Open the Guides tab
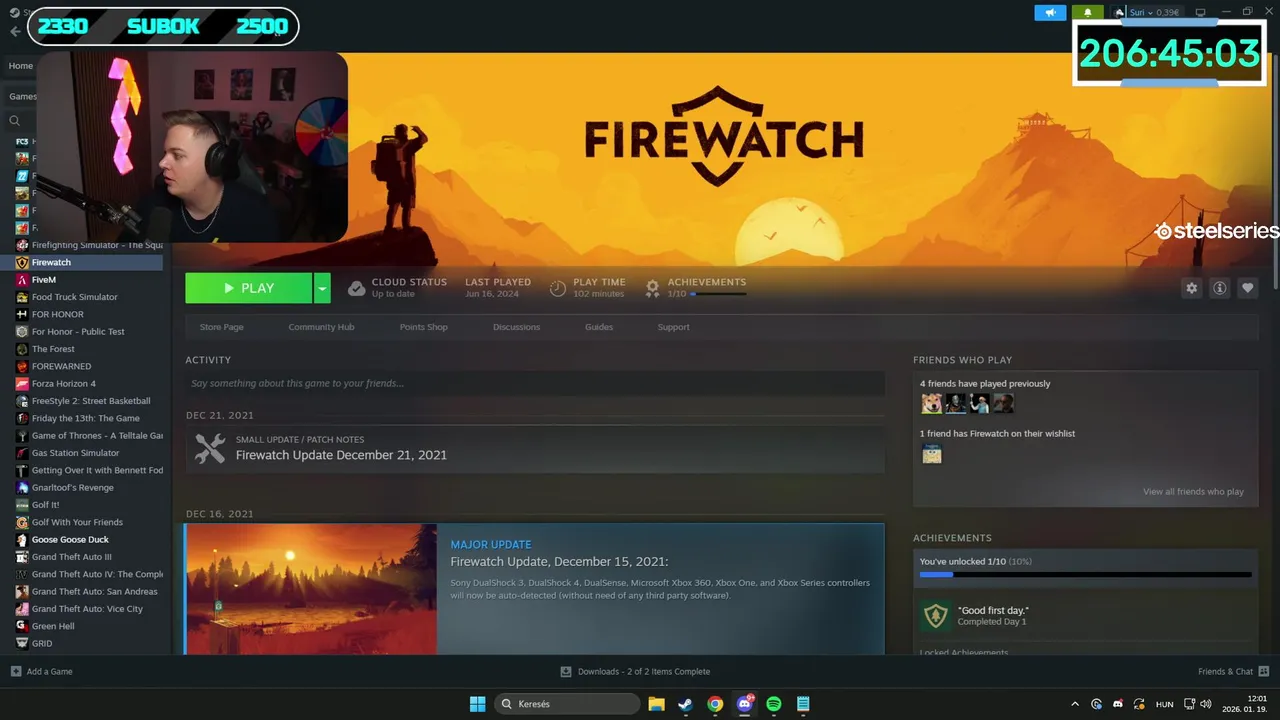The image size is (1280, 720). coord(599,327)
